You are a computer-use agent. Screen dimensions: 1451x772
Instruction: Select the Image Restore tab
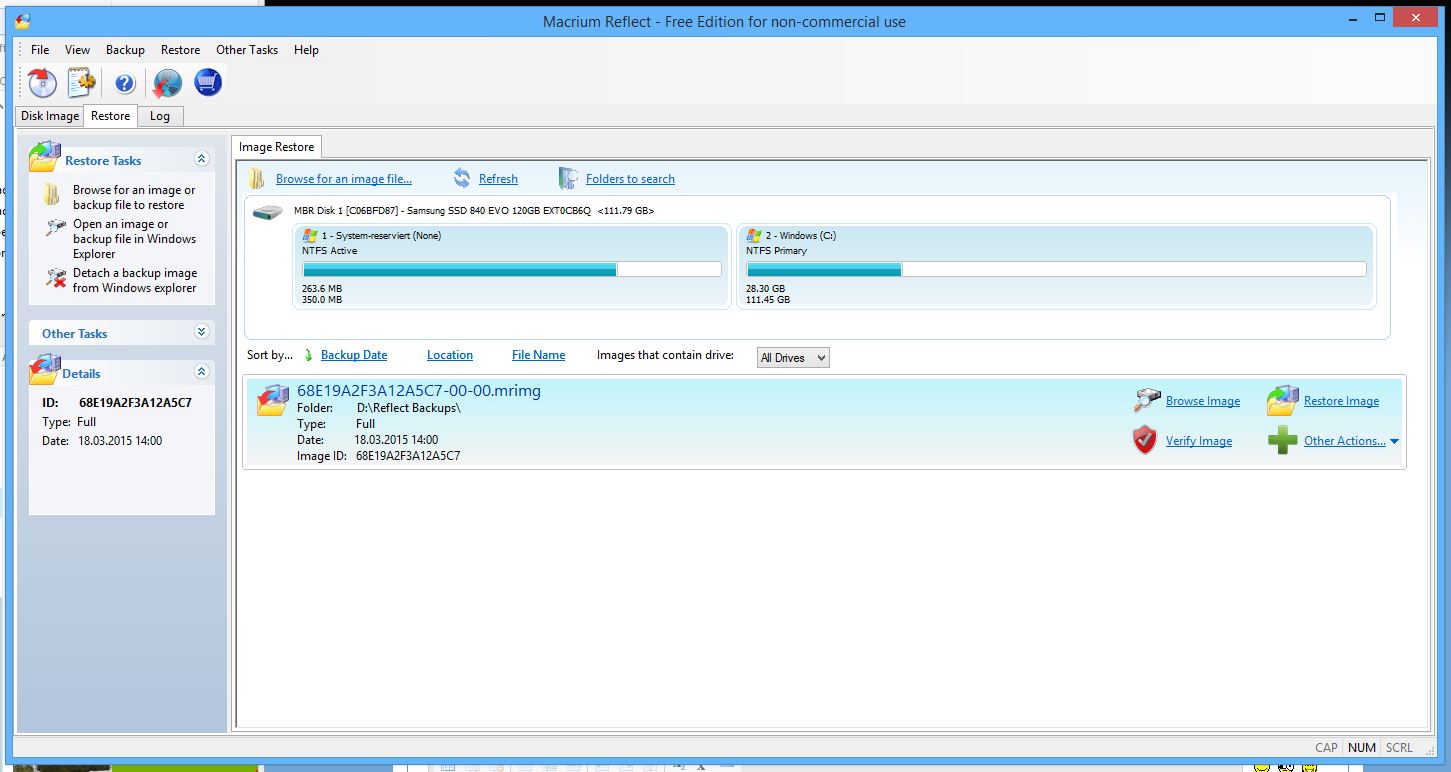[x=276, y=147]
